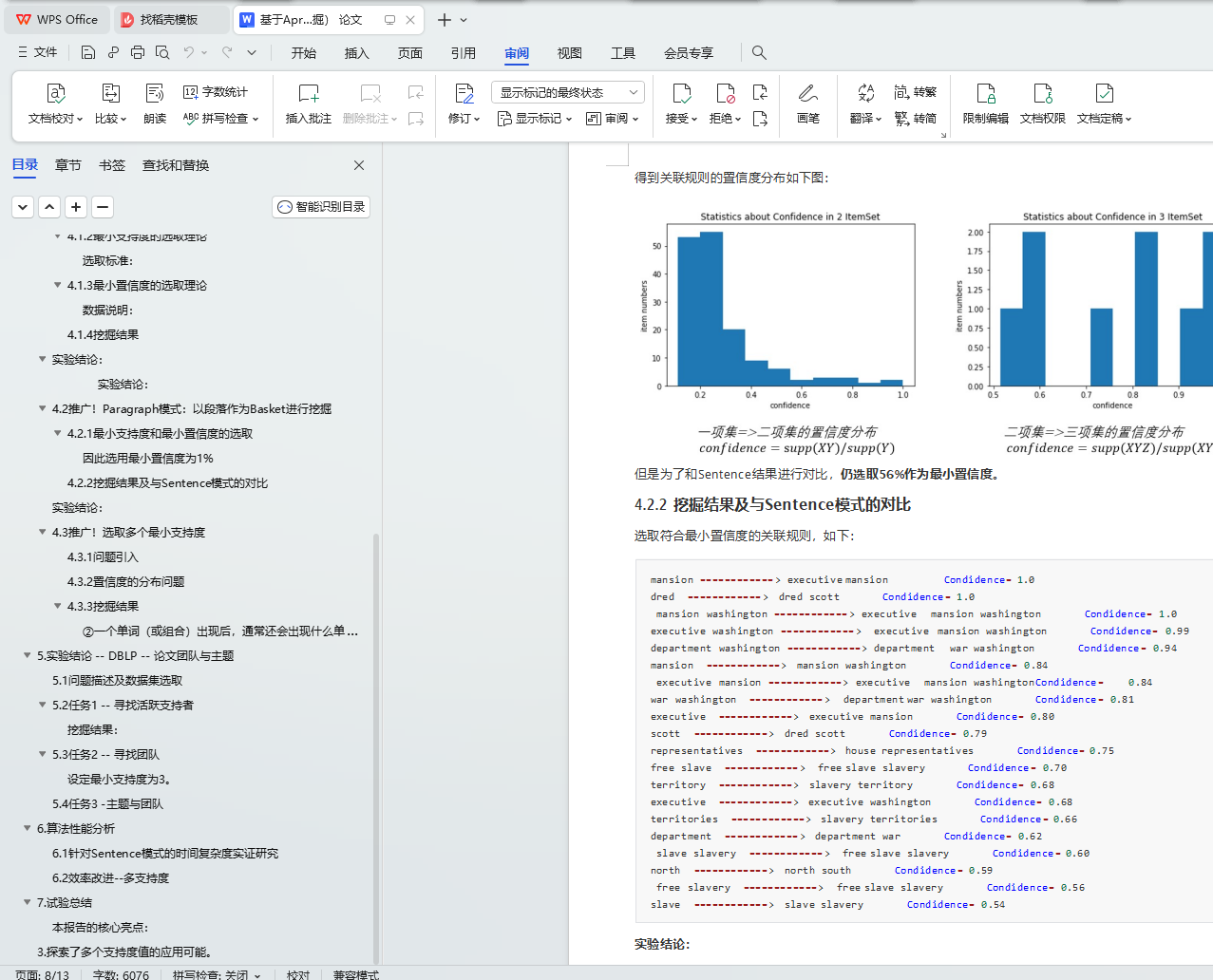1213x980 pixels.
Task: Collapse the 4.3.3挖掘结果 outline node
Action: [58, 606]
